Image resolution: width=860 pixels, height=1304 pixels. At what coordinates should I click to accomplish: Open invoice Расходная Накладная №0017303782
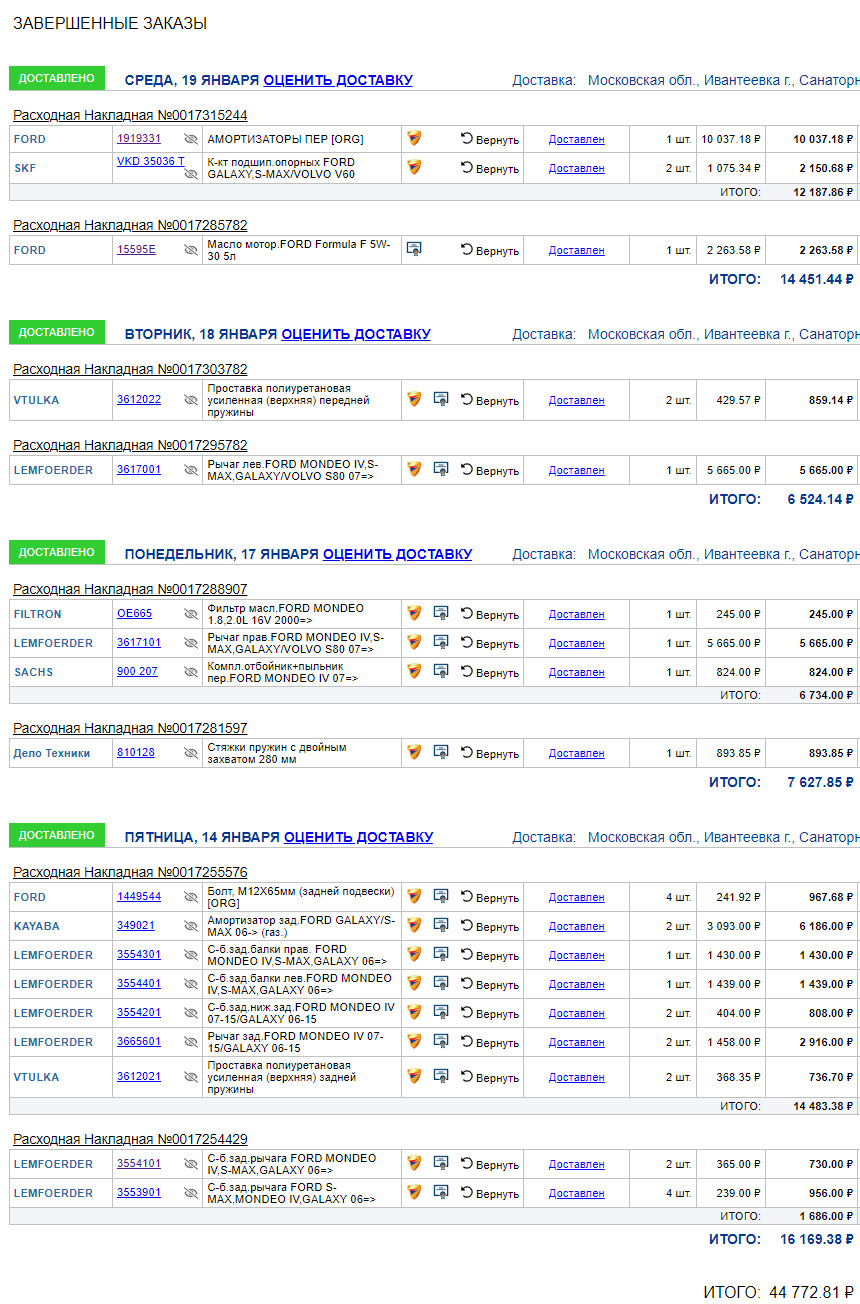point(130,369)
